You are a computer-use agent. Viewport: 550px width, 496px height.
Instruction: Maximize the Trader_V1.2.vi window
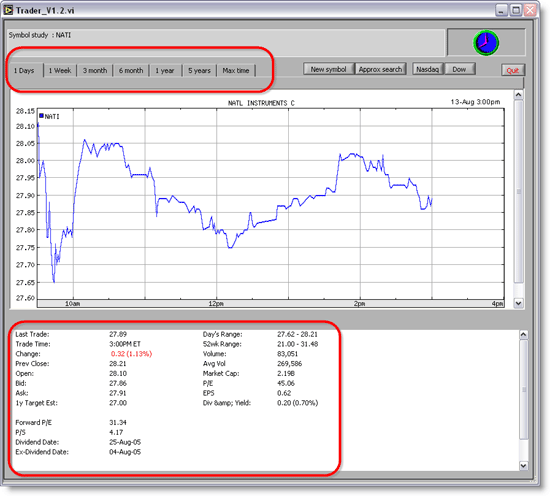(516, 10)
